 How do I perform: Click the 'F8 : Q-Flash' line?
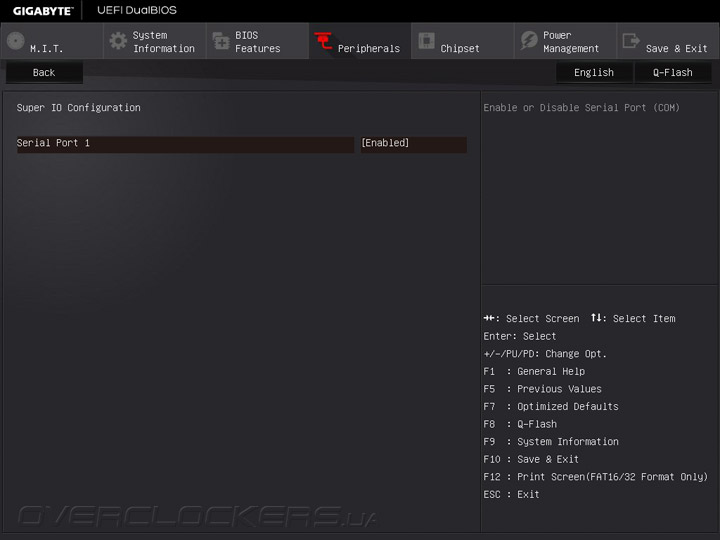click(x=520, y=424)
